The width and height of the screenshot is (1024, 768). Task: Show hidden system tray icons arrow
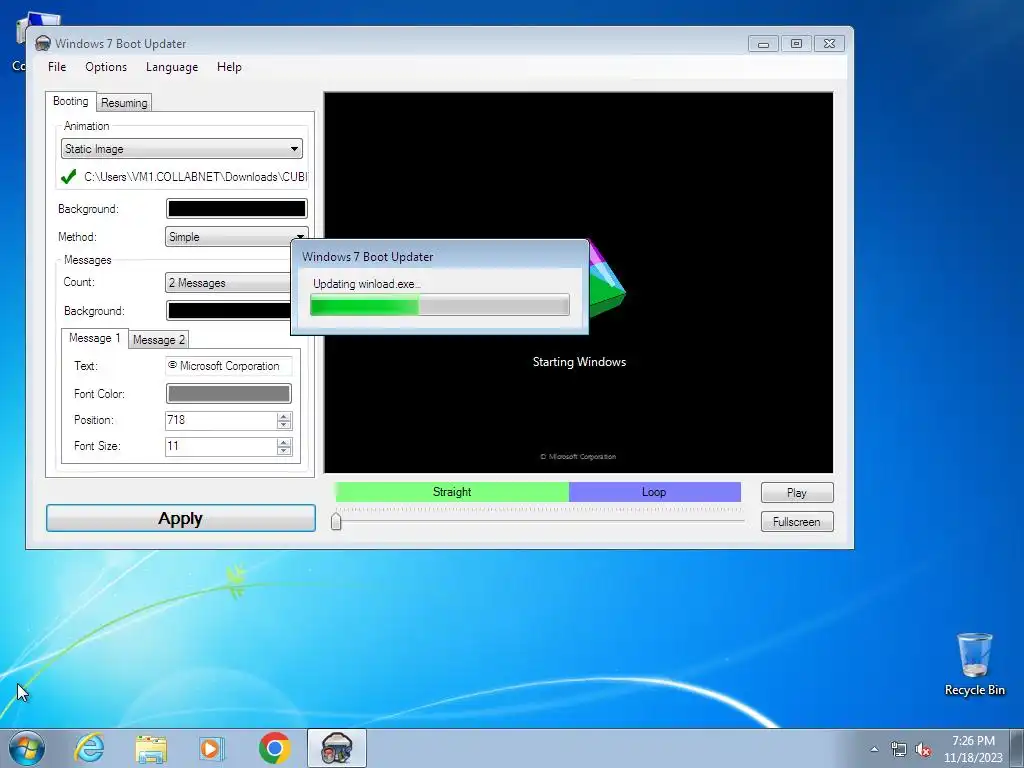pos(874,749)
